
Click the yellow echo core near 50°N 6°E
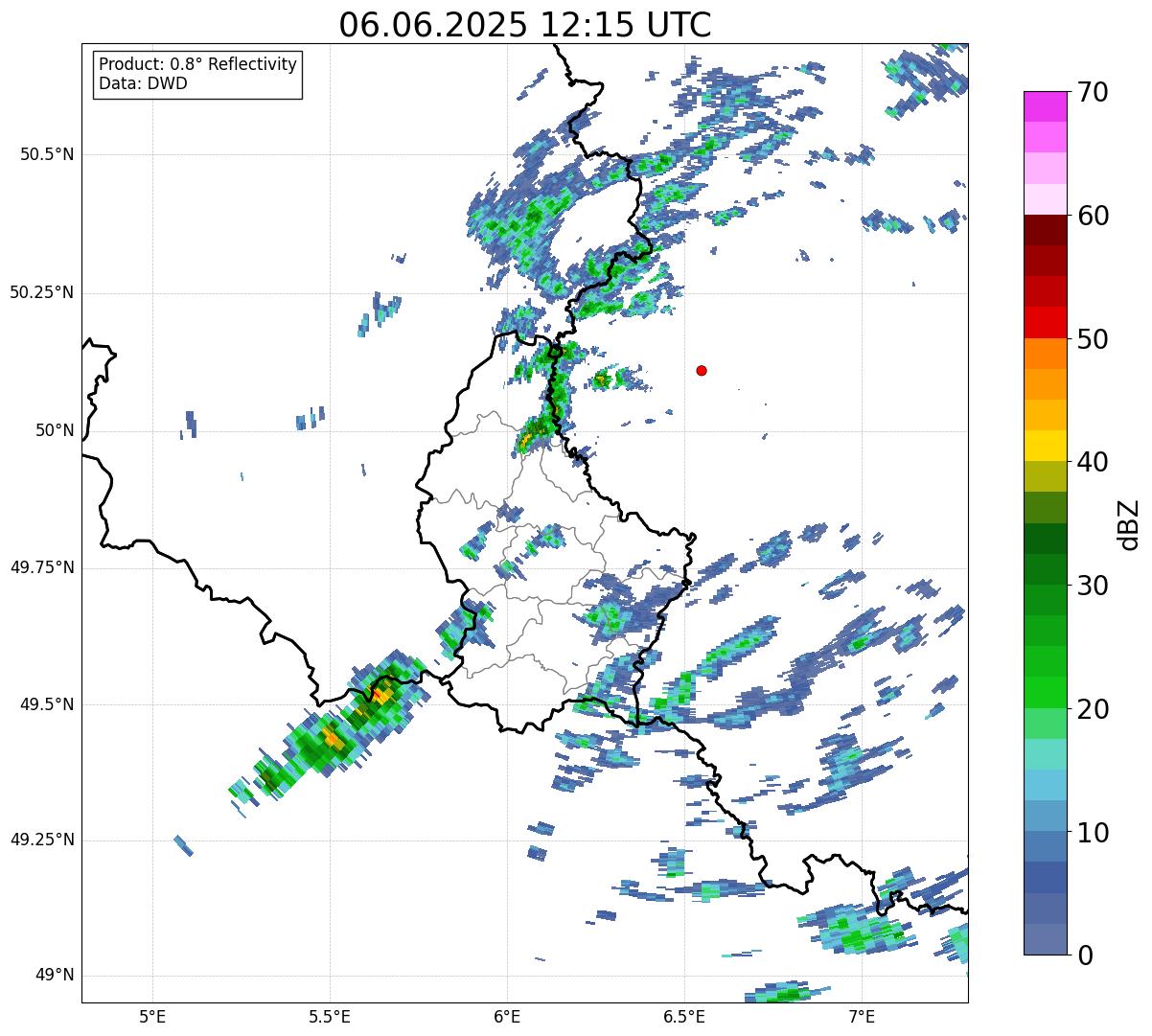(525, 441)
